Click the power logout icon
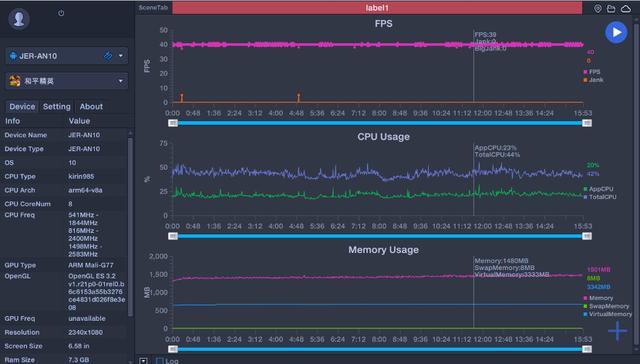Image resolution: width=640 pixels, height=364 pixels. (x=61, y=13)
